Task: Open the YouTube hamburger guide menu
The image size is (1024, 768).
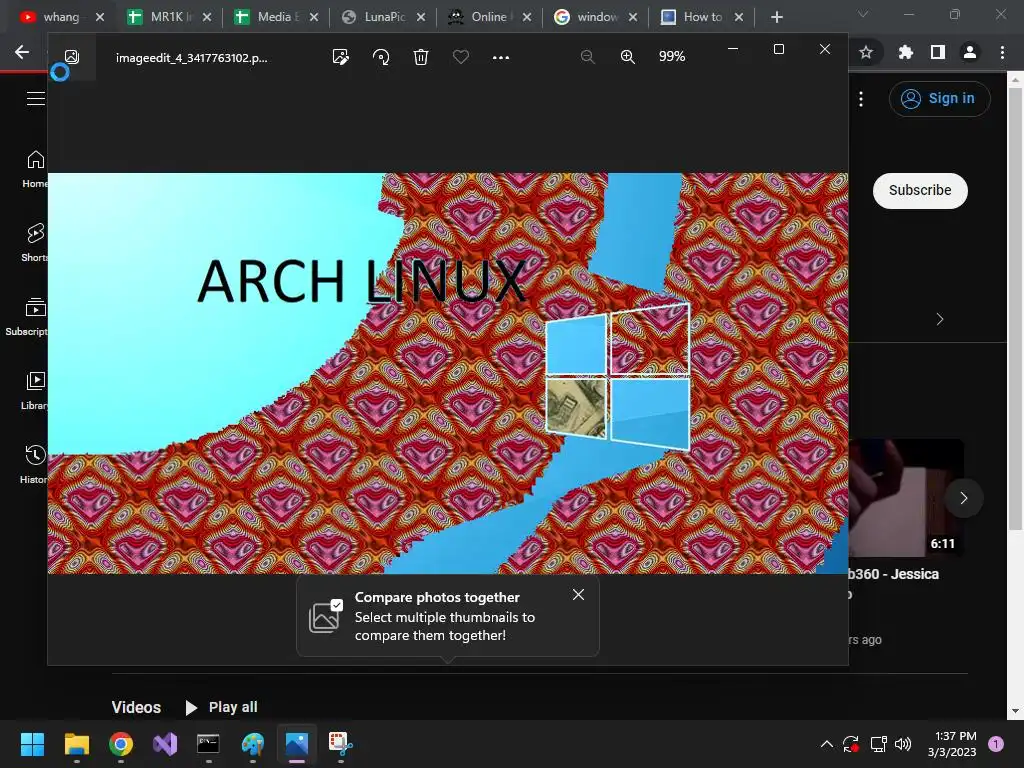Action: [x=36, y=99]
